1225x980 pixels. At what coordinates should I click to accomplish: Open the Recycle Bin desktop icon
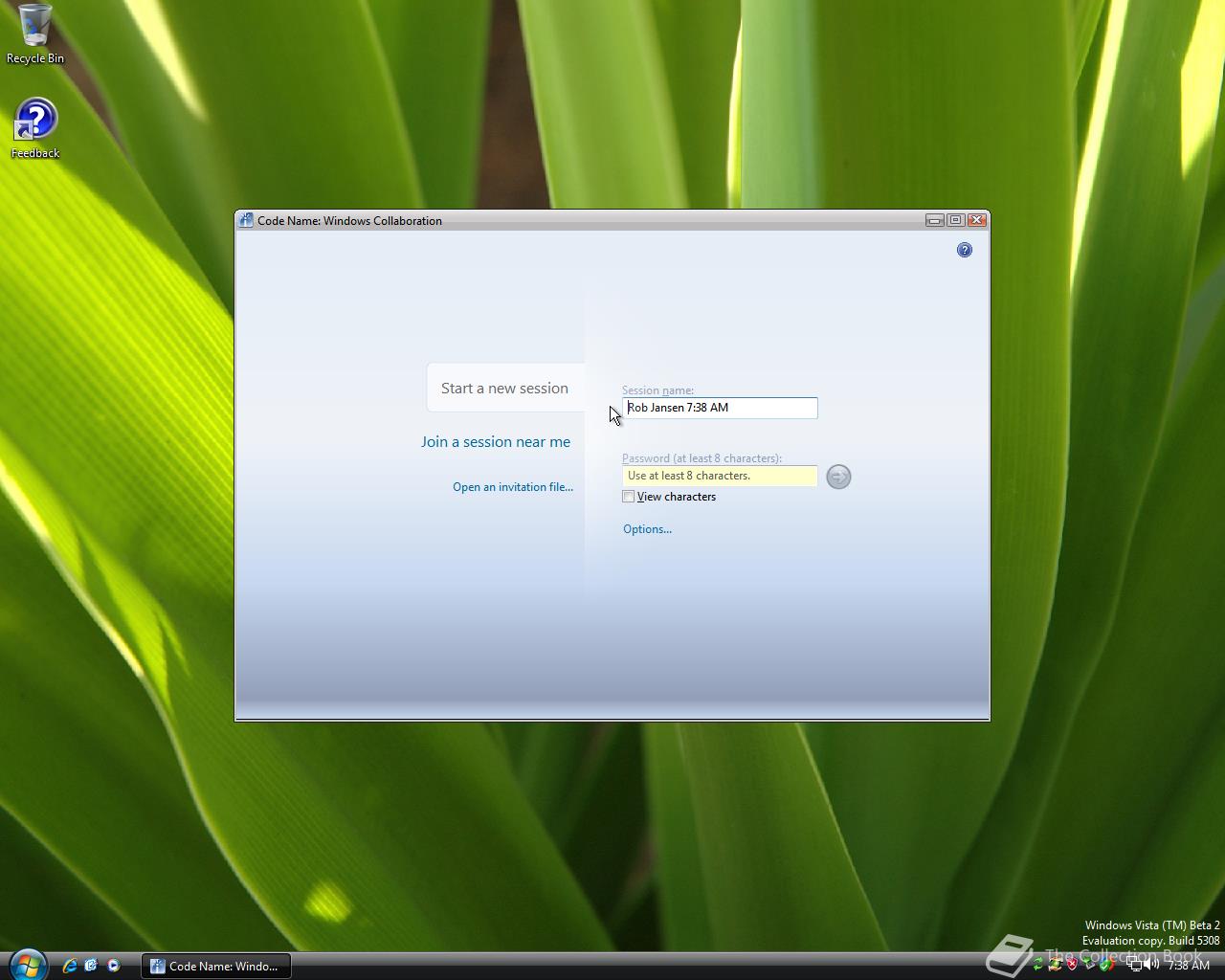35,33
